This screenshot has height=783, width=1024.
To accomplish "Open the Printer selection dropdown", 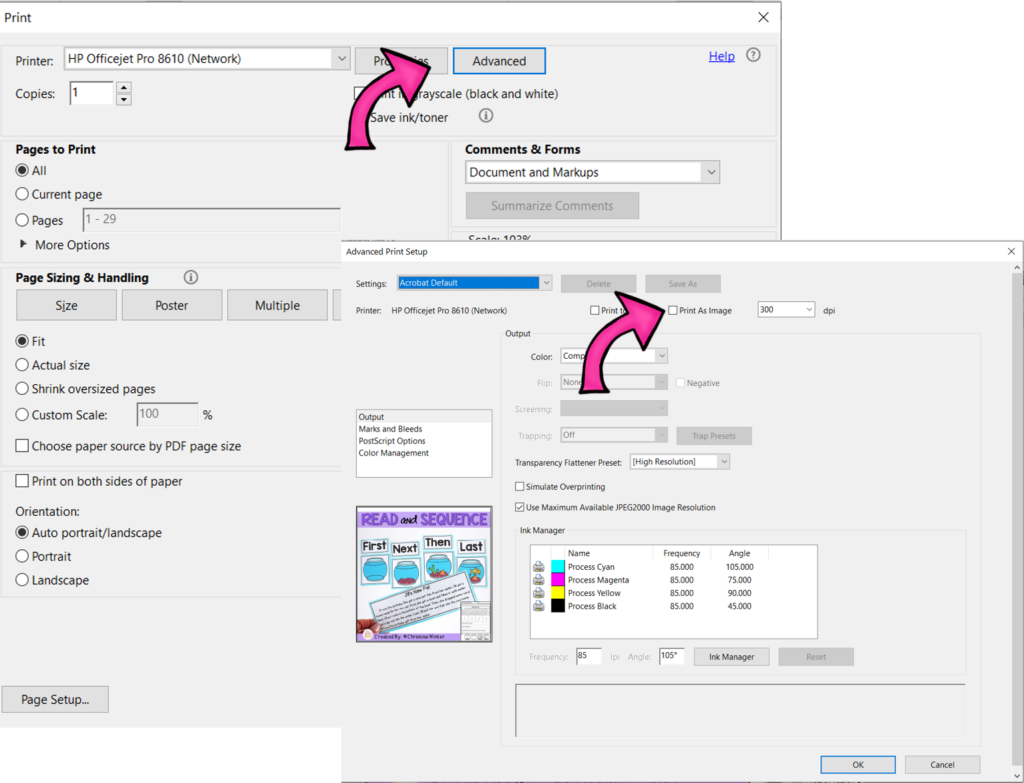I will [341, 59].
